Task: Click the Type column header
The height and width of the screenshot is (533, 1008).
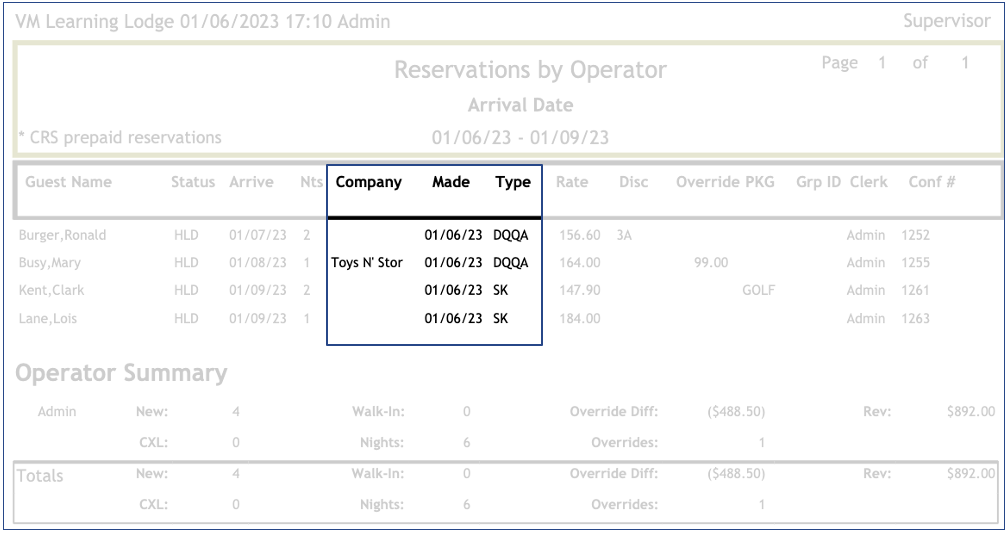Action: pos(513,183)
